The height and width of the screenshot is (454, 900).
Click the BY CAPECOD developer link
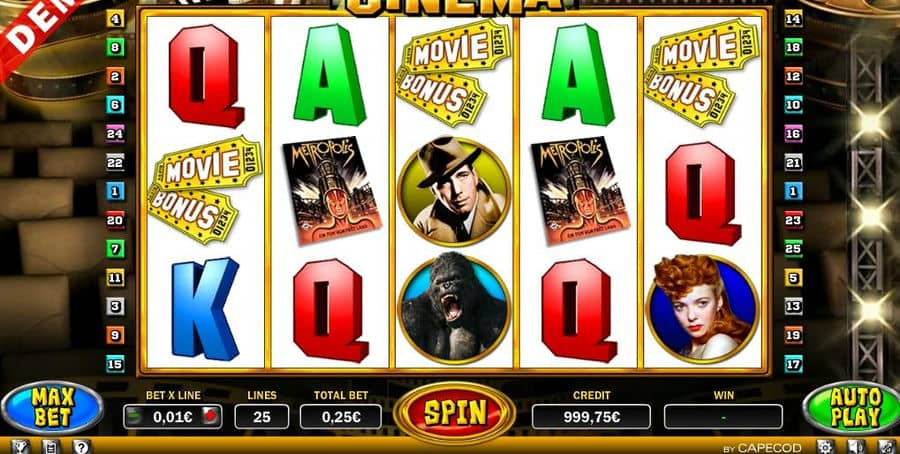(x=762, y=448)
